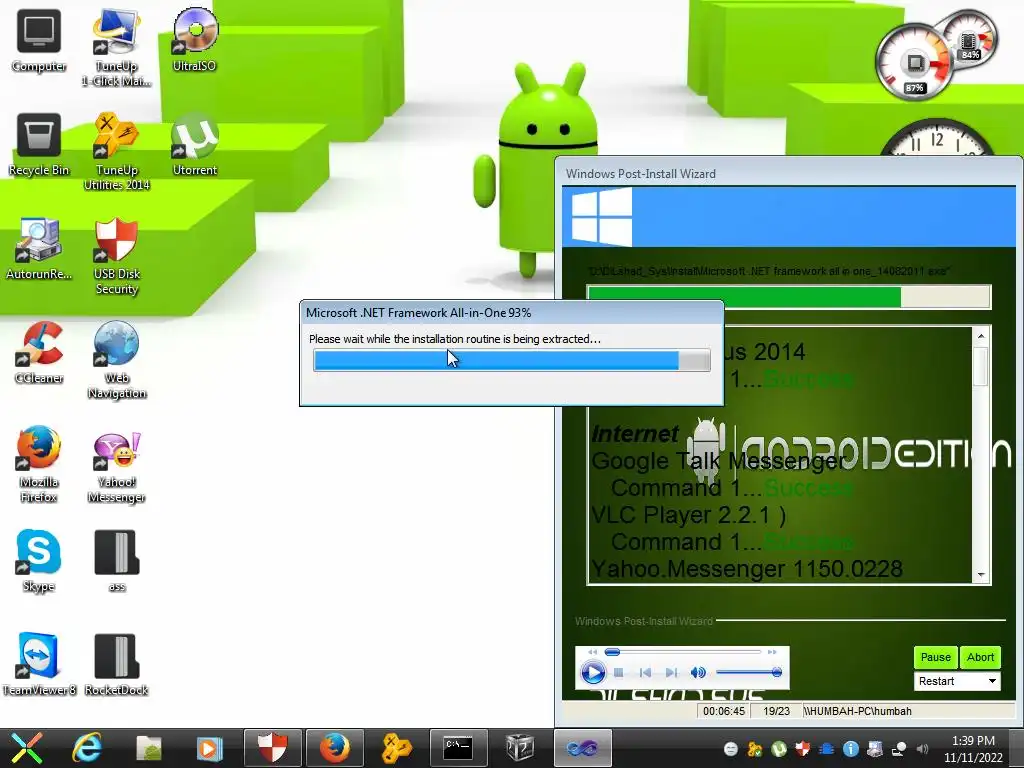Click the fast-forward arrows in wizard player
The height and width of the screenshot is (768, 1024).
773,652
